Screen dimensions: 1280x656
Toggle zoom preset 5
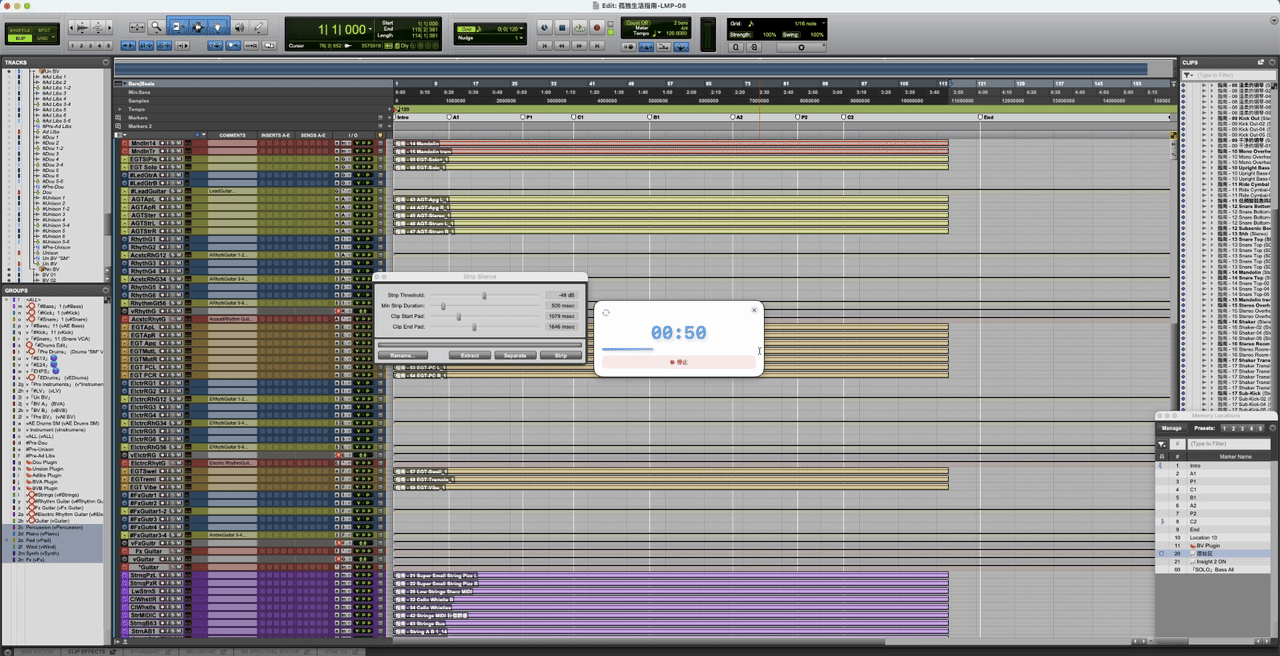pos(108,45)
